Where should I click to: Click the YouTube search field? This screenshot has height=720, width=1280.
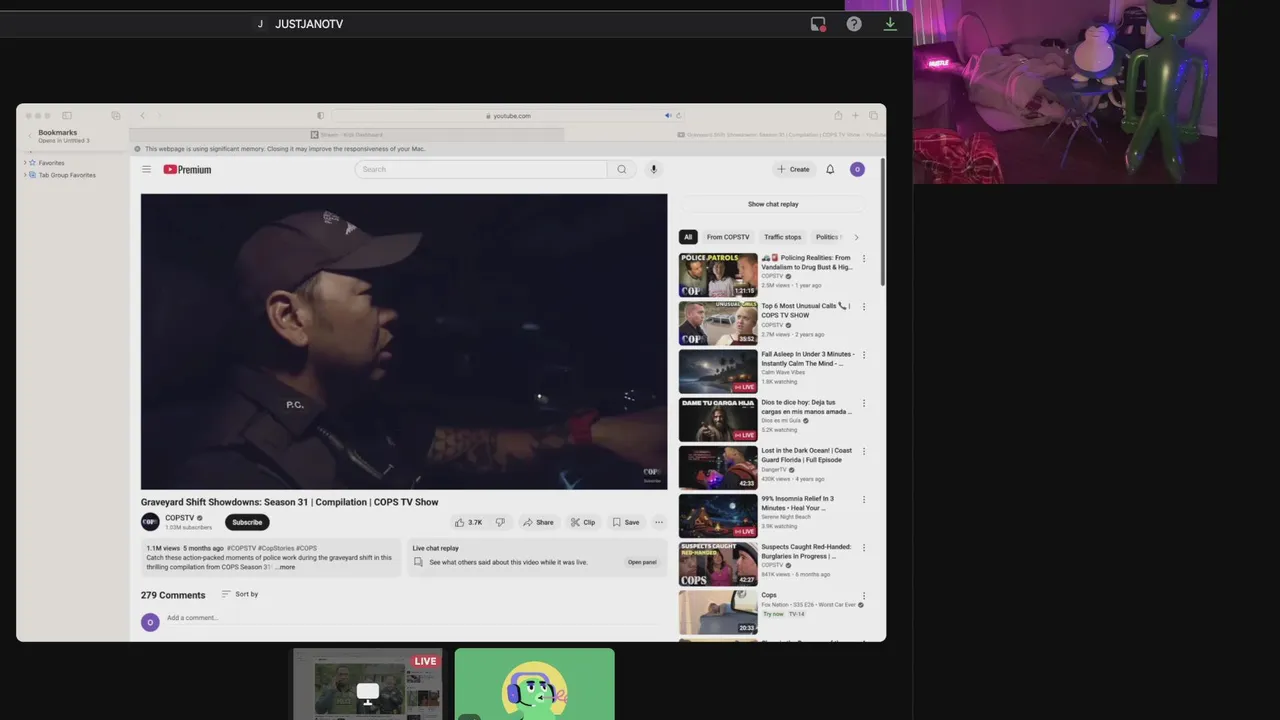point(481,169)
